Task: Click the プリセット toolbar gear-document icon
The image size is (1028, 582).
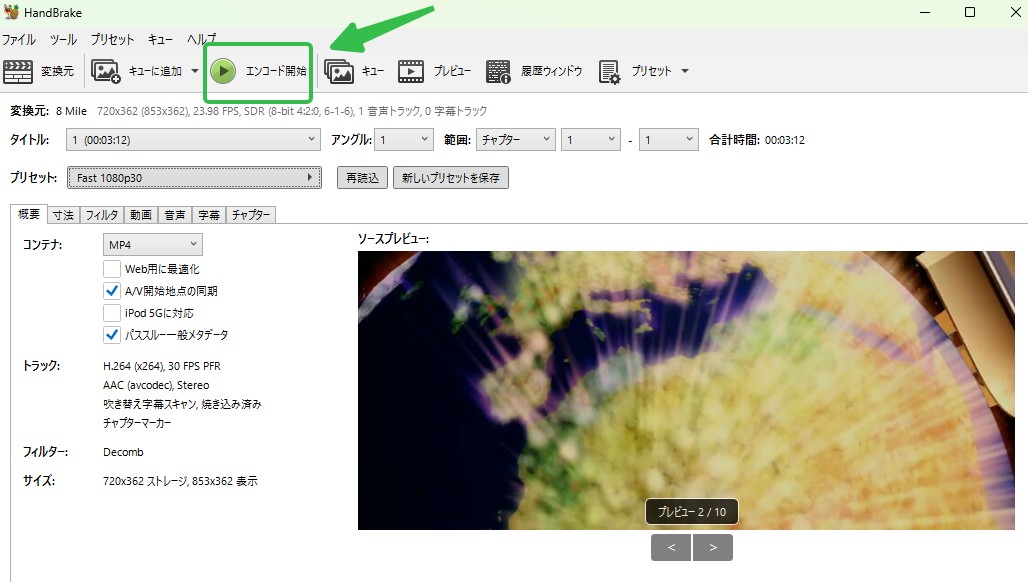Action: (x=609, y=72)
